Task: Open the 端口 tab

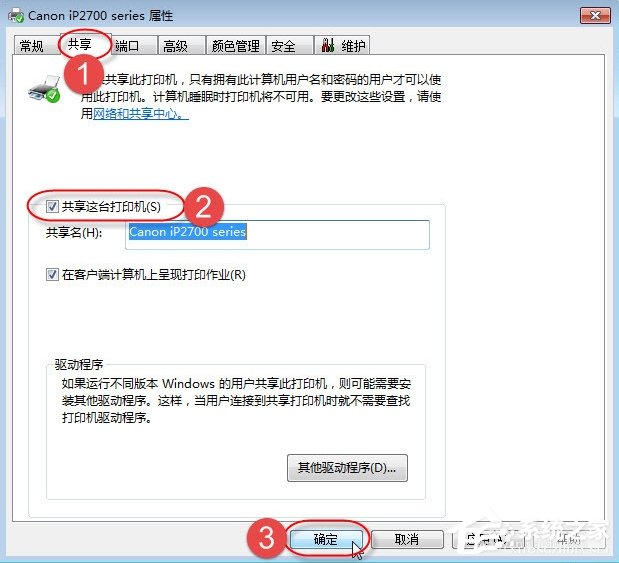Action: point(128,46)
